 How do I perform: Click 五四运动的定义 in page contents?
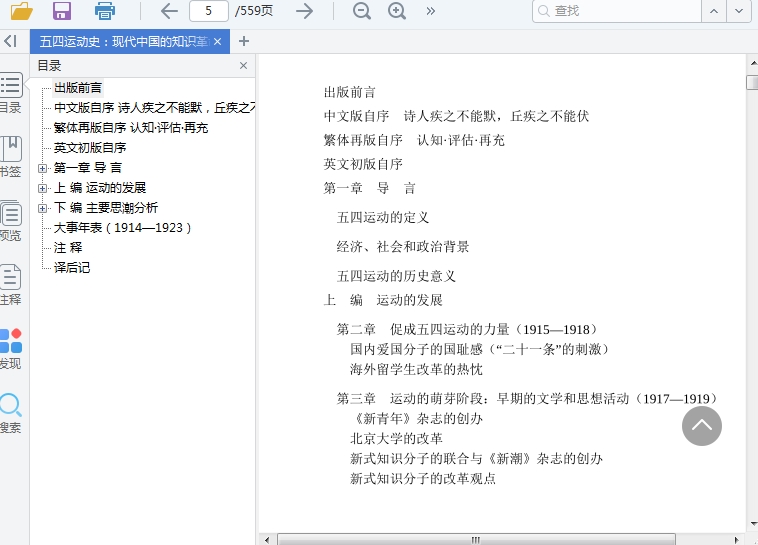pyautogui.click(x=383, y=218)
